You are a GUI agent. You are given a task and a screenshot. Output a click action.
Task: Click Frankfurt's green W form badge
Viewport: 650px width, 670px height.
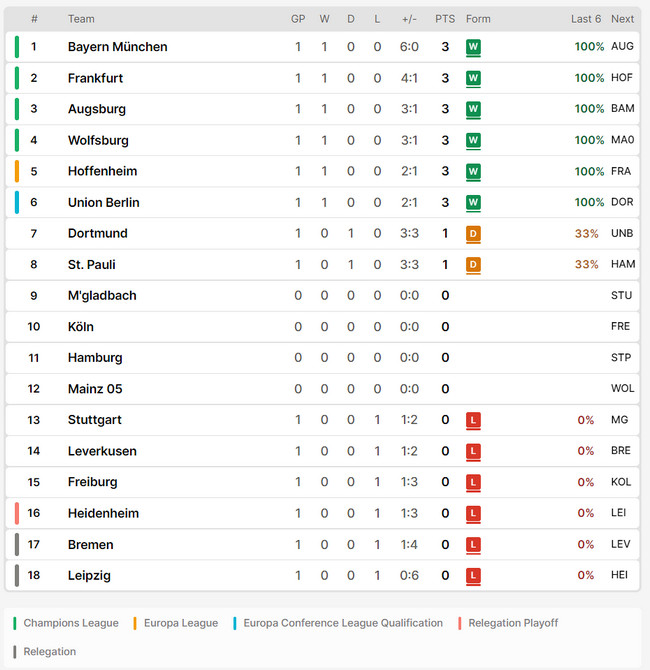click(x=473, y=78)
